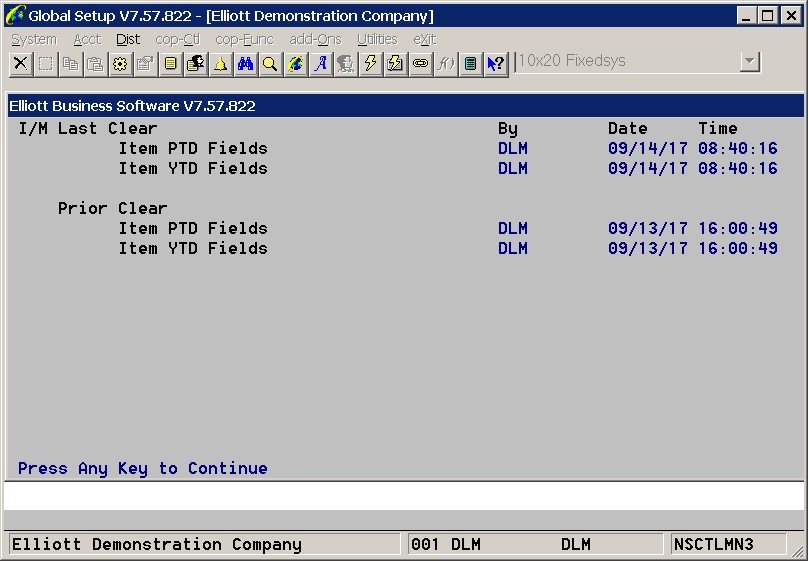Click the f() function toolbar icon
This screenshot has height=561, width=808.
click(x=445, y=64)
